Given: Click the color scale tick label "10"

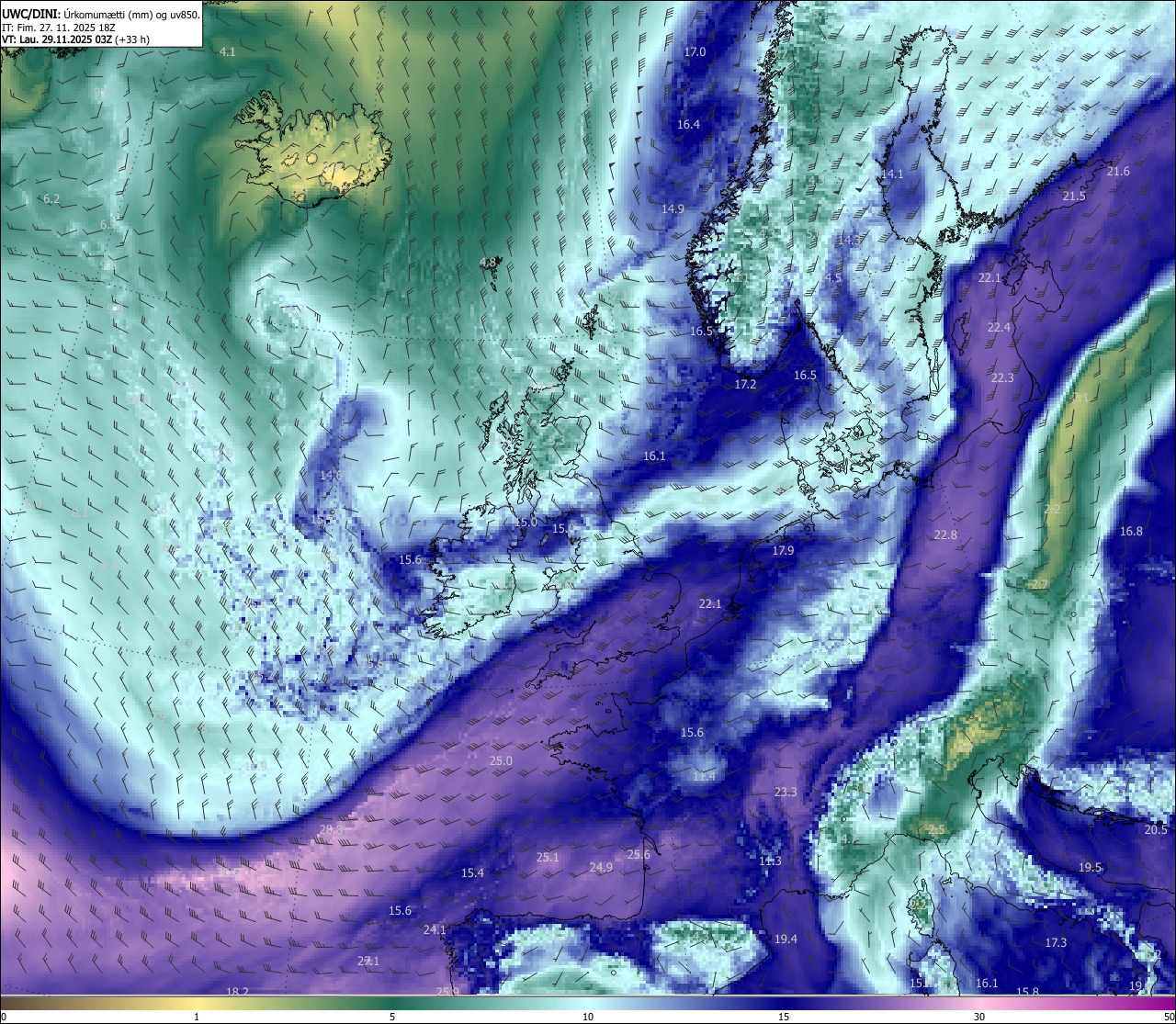Looking at the screenshot, I should click(x=588, y=1017).
